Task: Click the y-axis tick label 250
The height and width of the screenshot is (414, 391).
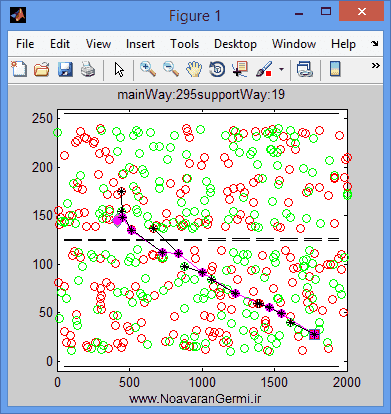Action: click(42, 119)
